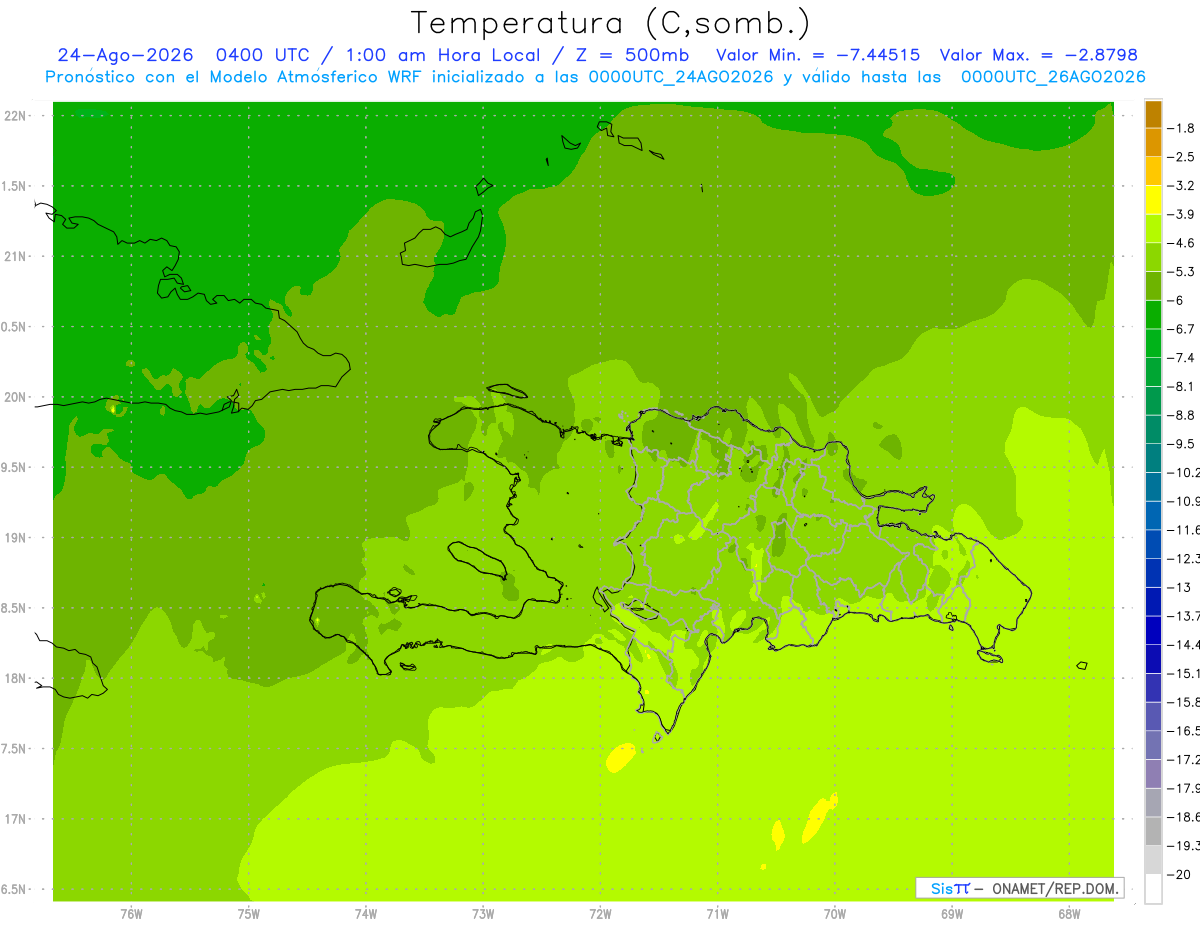Click the "Valor Max. = -2.8798" text
Image resolution: width=1200 pixels, height=927 pixels.
click(1038, 56)
